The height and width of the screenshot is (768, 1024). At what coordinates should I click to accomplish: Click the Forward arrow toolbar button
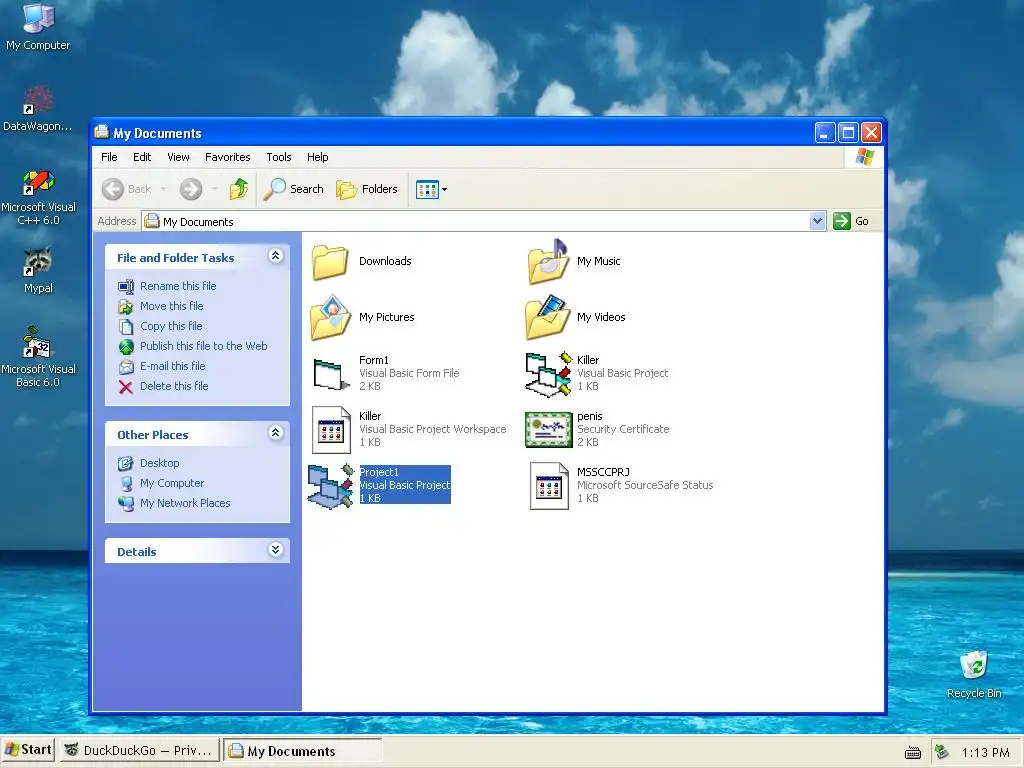(191, 189)
